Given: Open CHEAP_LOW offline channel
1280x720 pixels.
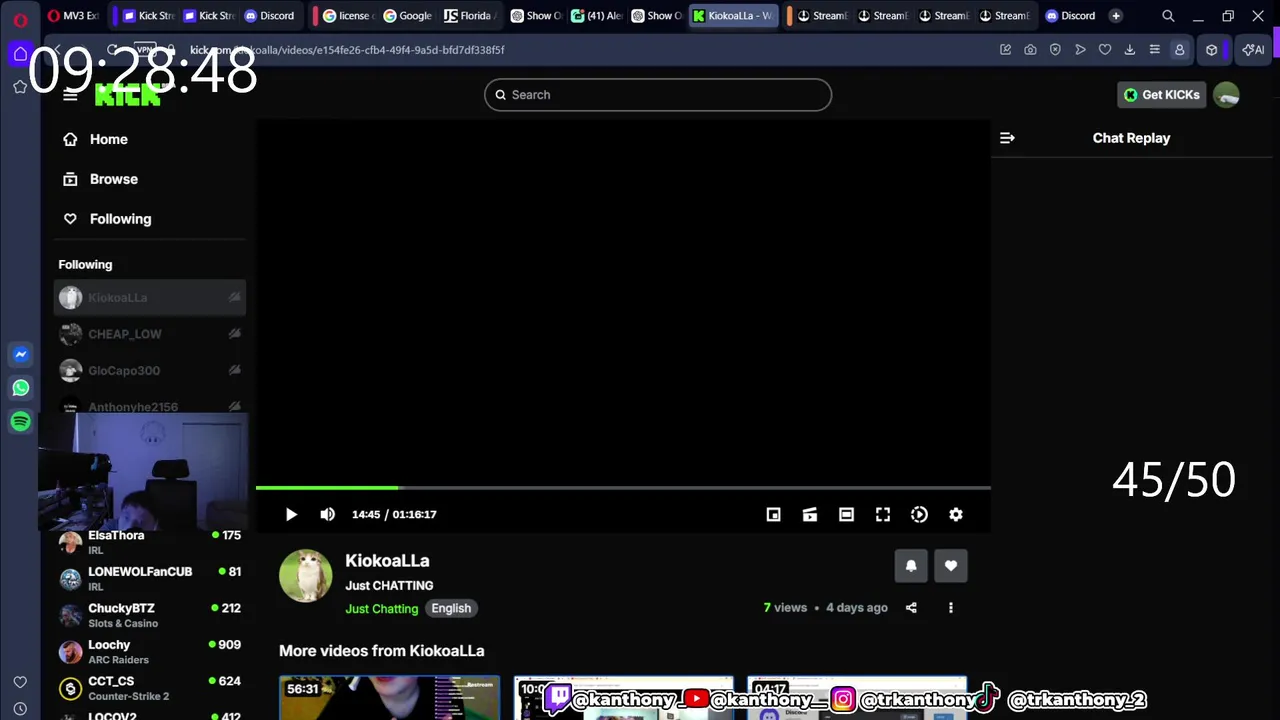Looking at the screenshot, I should (150, 334).
